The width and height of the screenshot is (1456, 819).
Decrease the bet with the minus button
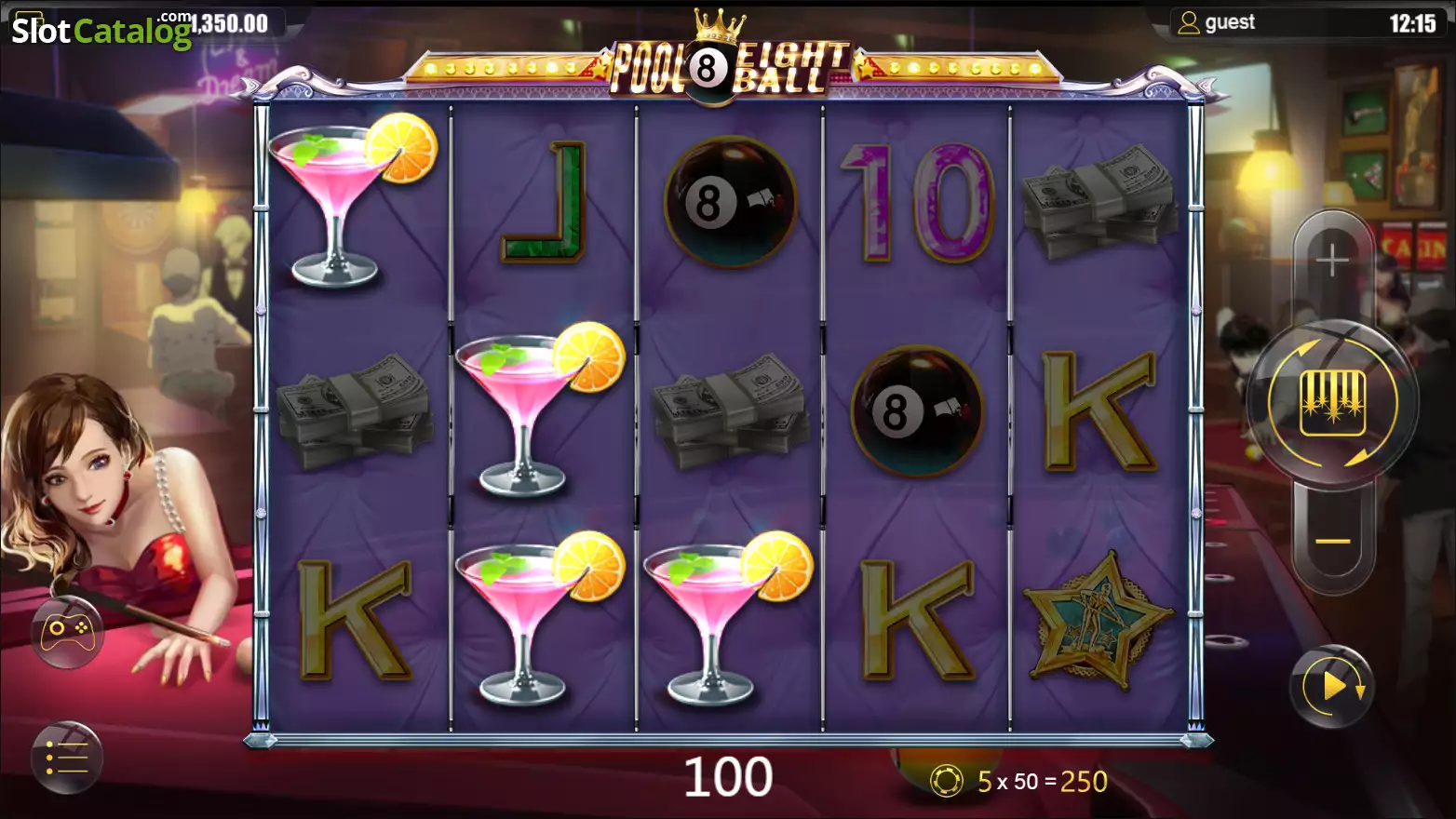(1332, 541)
